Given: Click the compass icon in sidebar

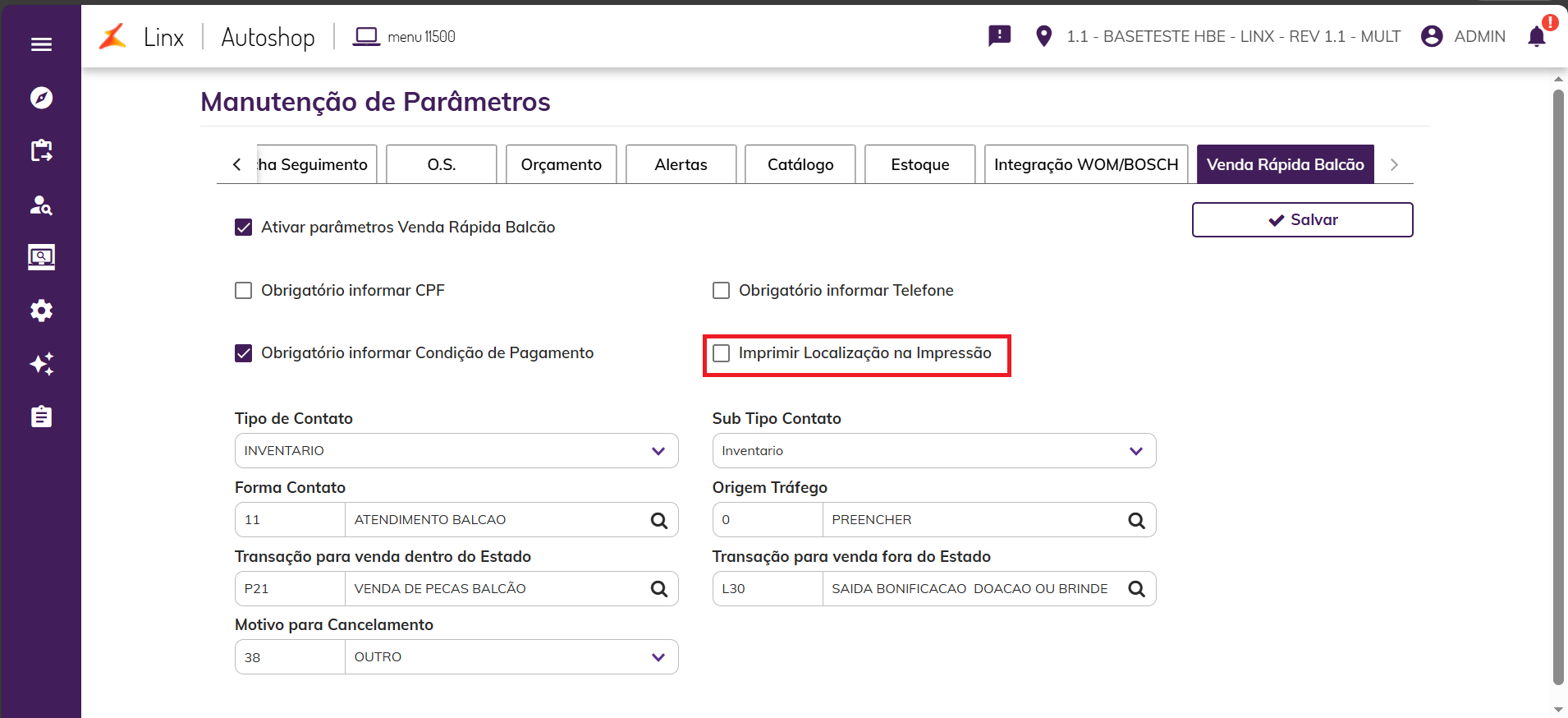Looking at the screenshot, I should [41, 98].
